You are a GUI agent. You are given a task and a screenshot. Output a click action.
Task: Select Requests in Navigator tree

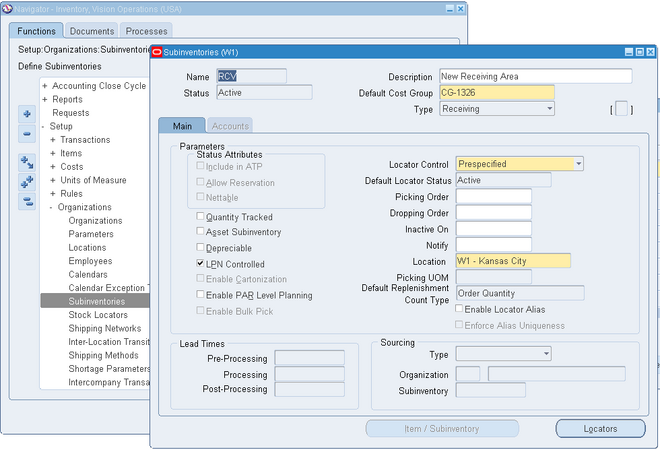[71, 113]
